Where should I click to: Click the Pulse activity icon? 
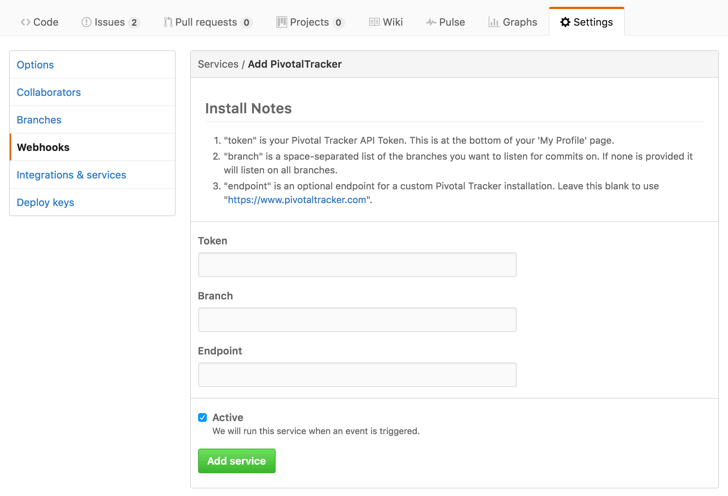431,22
